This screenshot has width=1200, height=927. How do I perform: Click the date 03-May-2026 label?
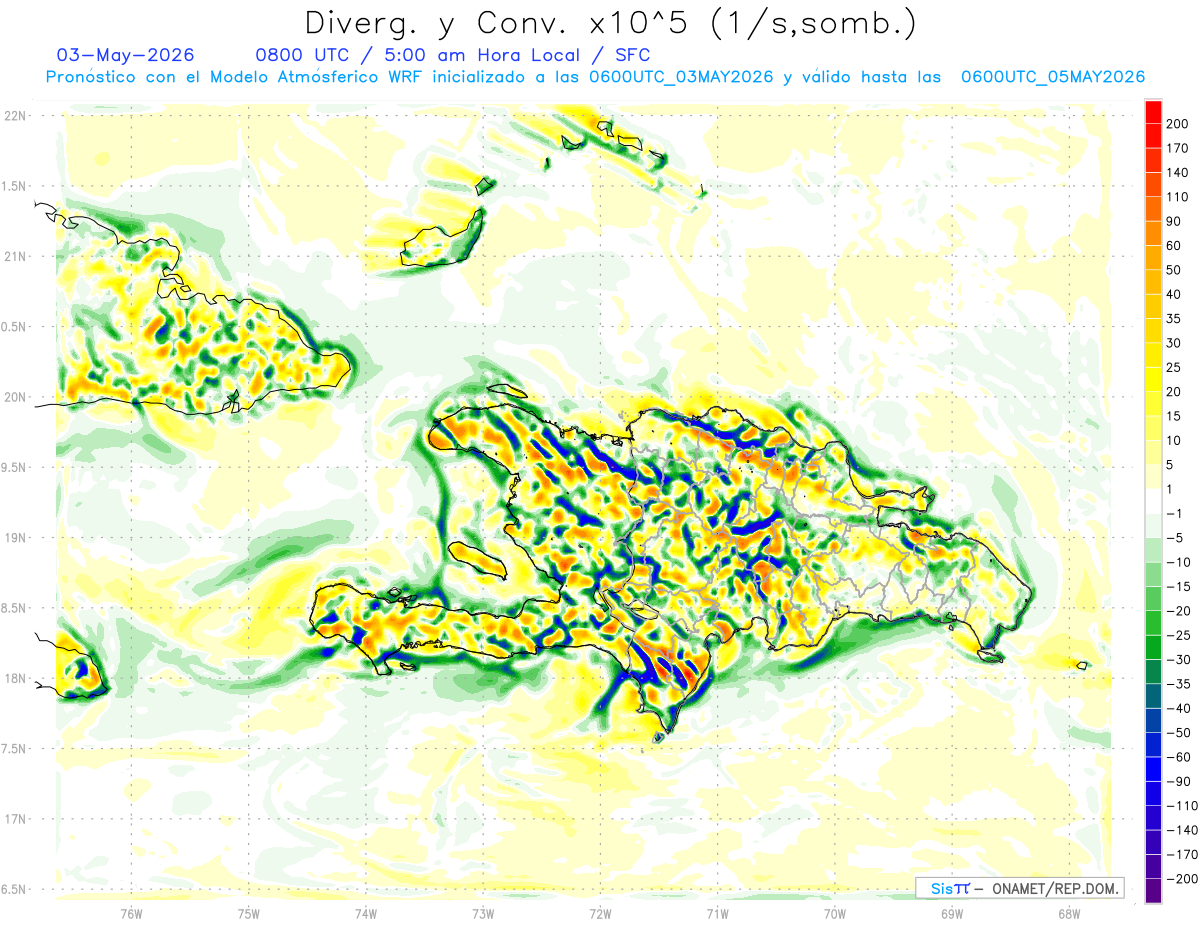[126, 54]
